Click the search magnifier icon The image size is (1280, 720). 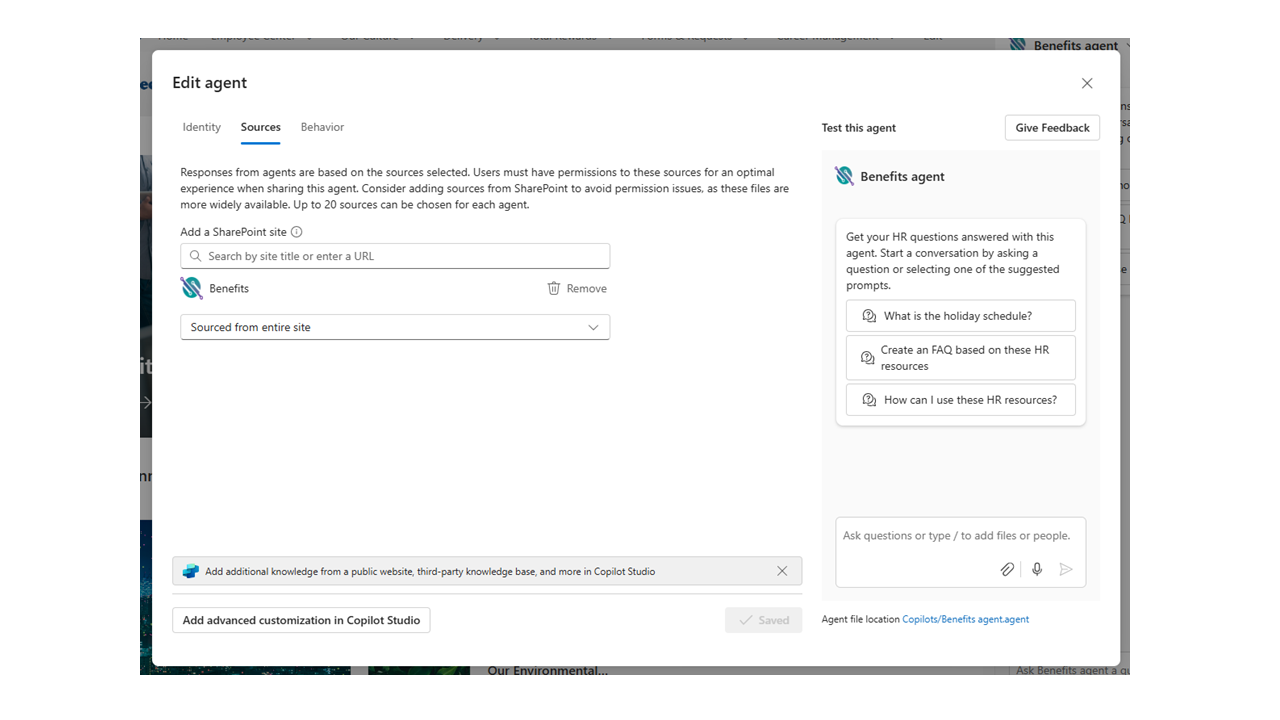click(x=196, y=256)
